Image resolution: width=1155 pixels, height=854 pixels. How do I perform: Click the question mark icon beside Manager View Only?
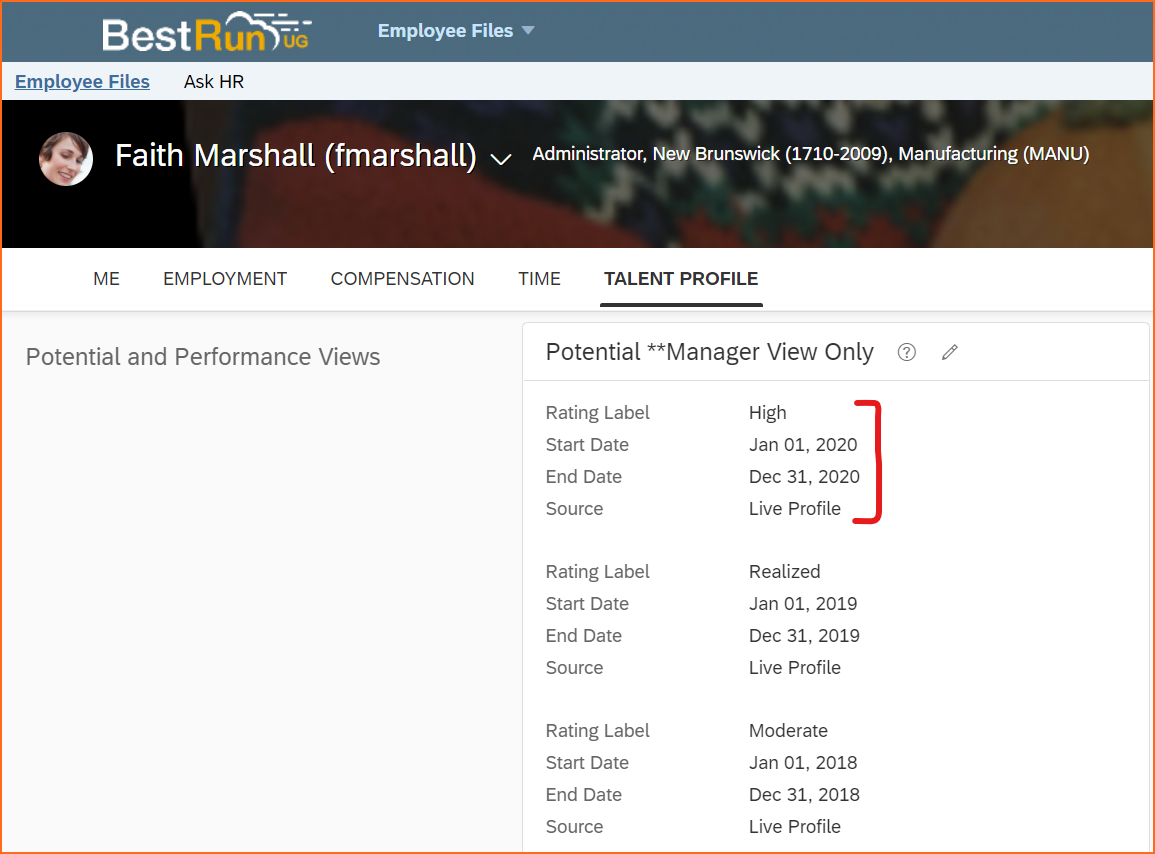pos(906,352)
